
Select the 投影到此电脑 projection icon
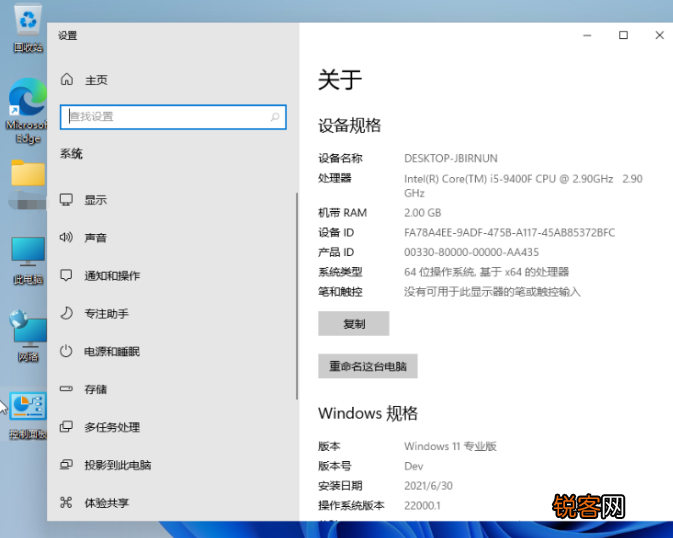66,465
